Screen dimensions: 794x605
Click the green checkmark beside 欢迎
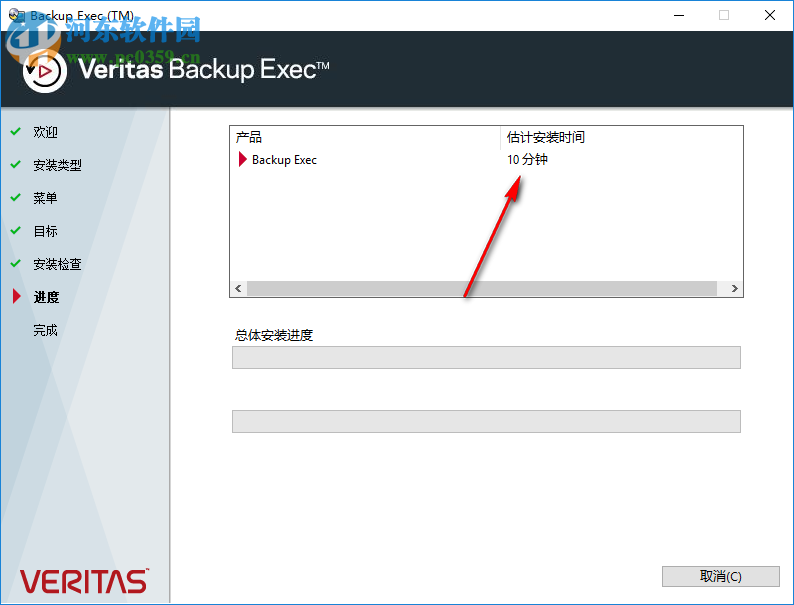click(x=16, y=132)
